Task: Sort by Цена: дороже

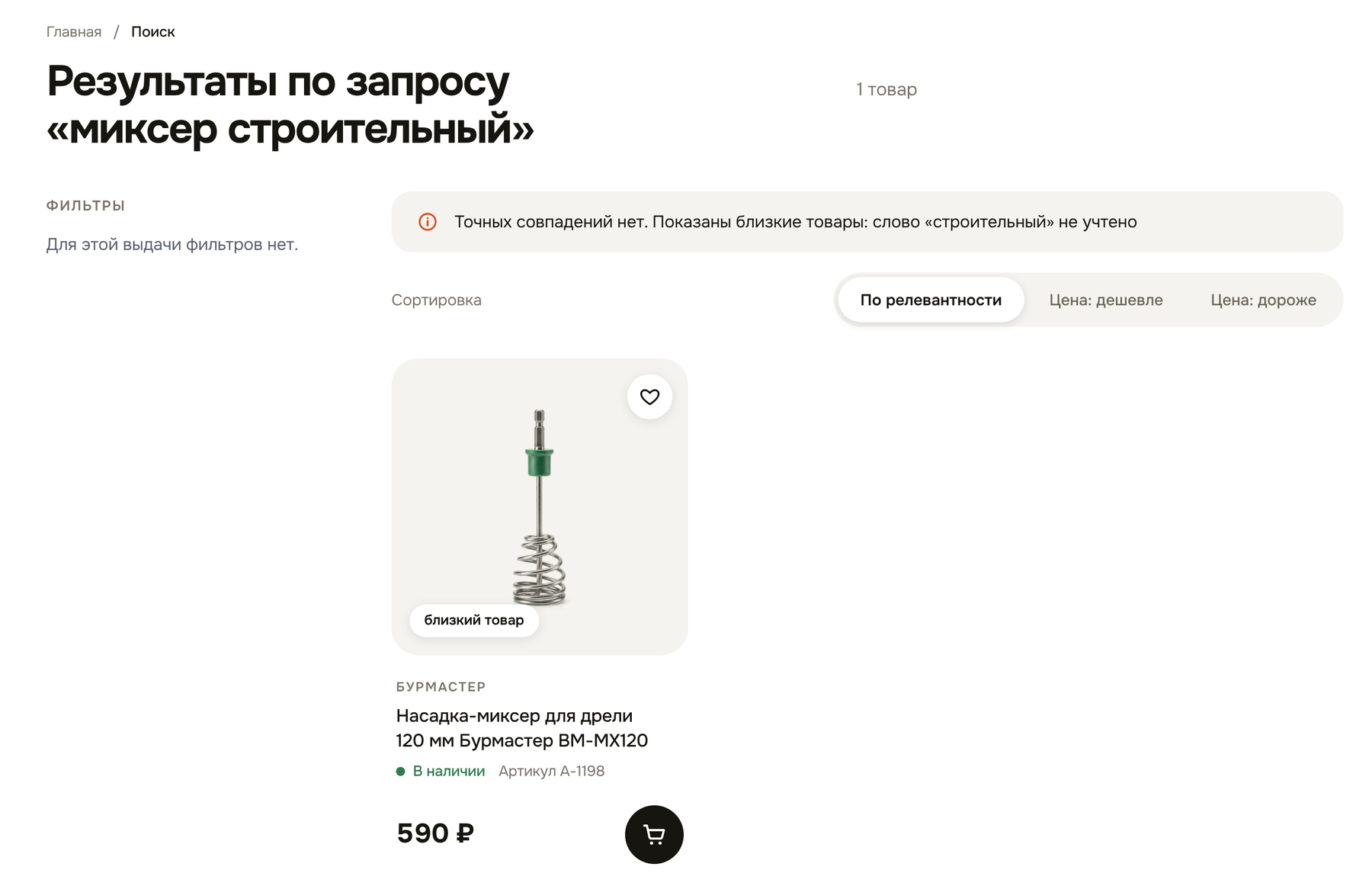Action: (1263, 300)
